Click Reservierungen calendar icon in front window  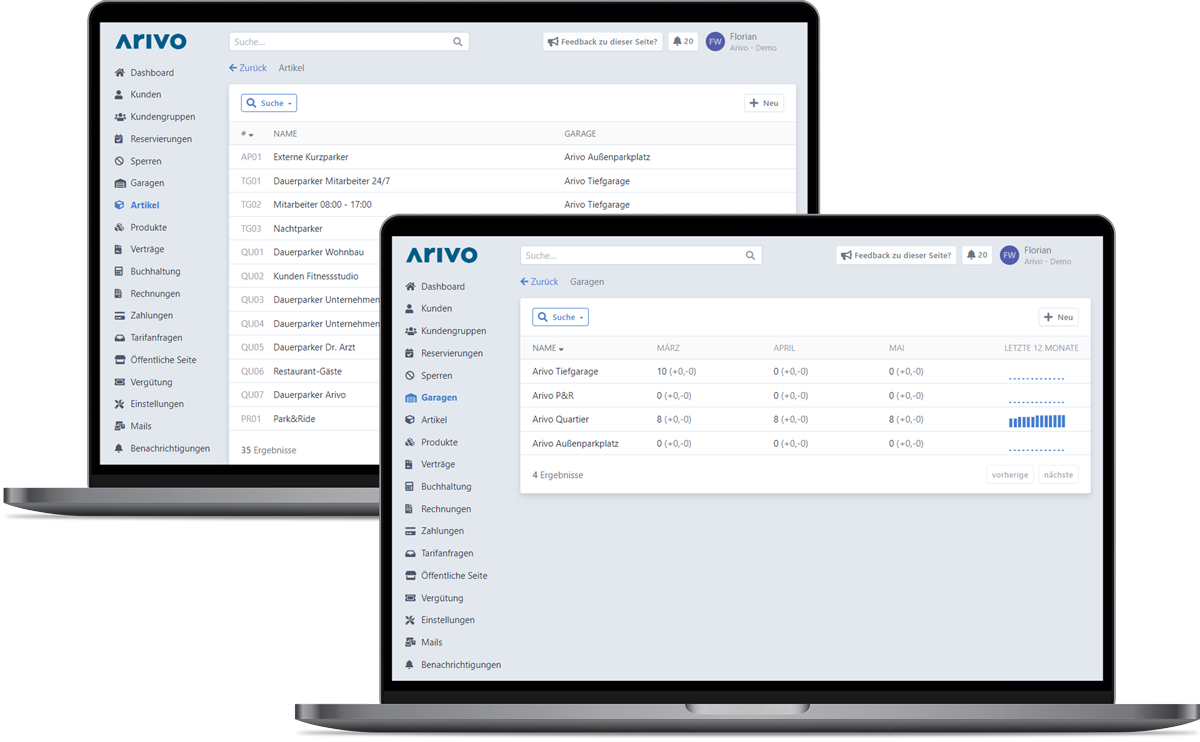point(410,353)
